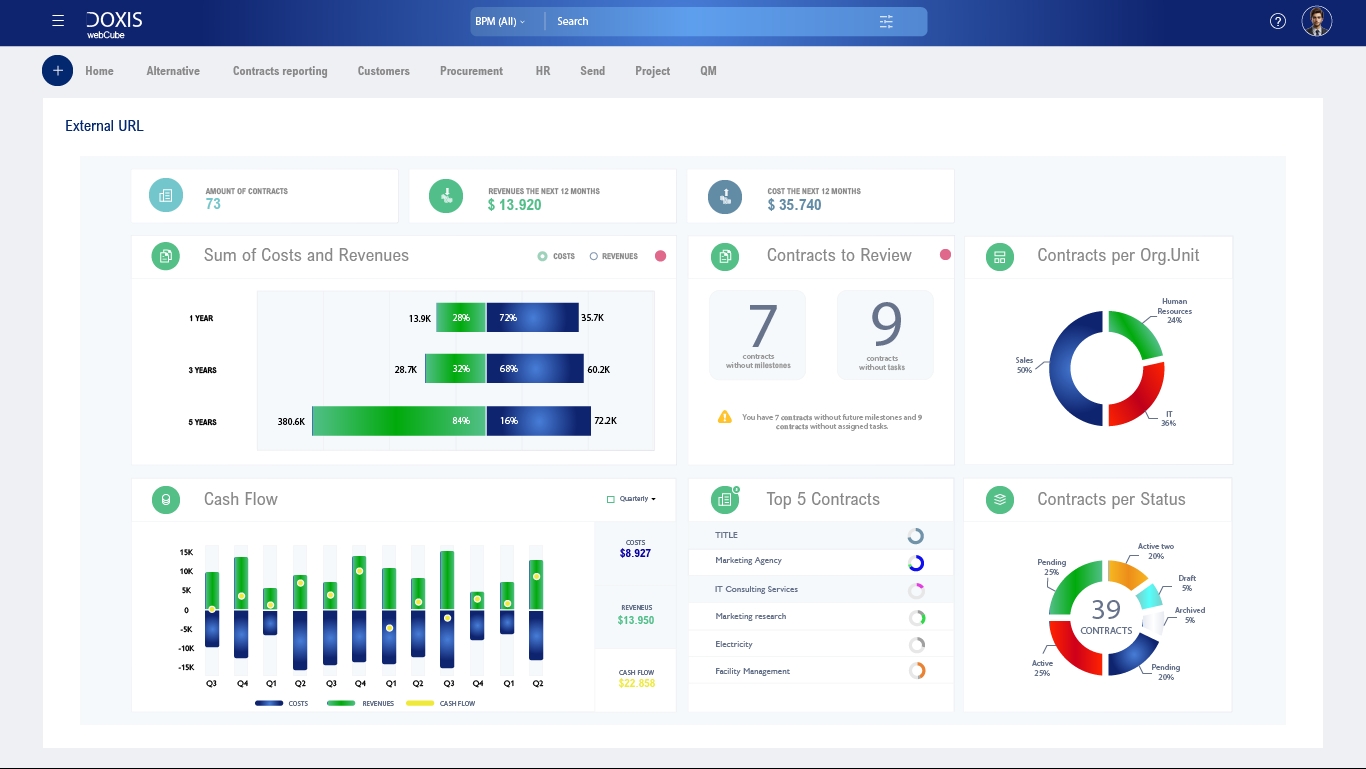Click the Sum of Costs and Revenues widget icon

point(165,256)
